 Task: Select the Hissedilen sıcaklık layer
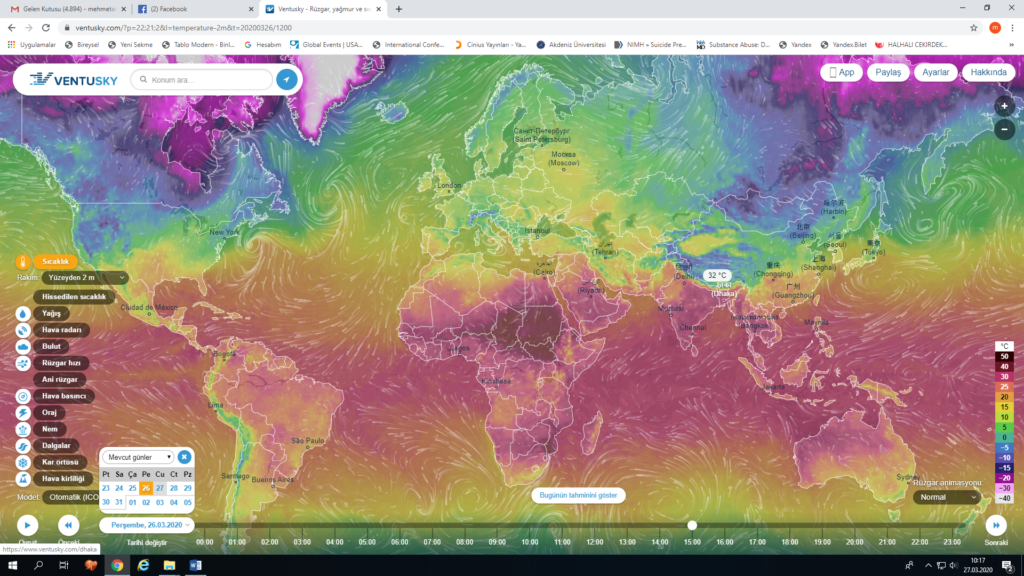pos(74,296)
